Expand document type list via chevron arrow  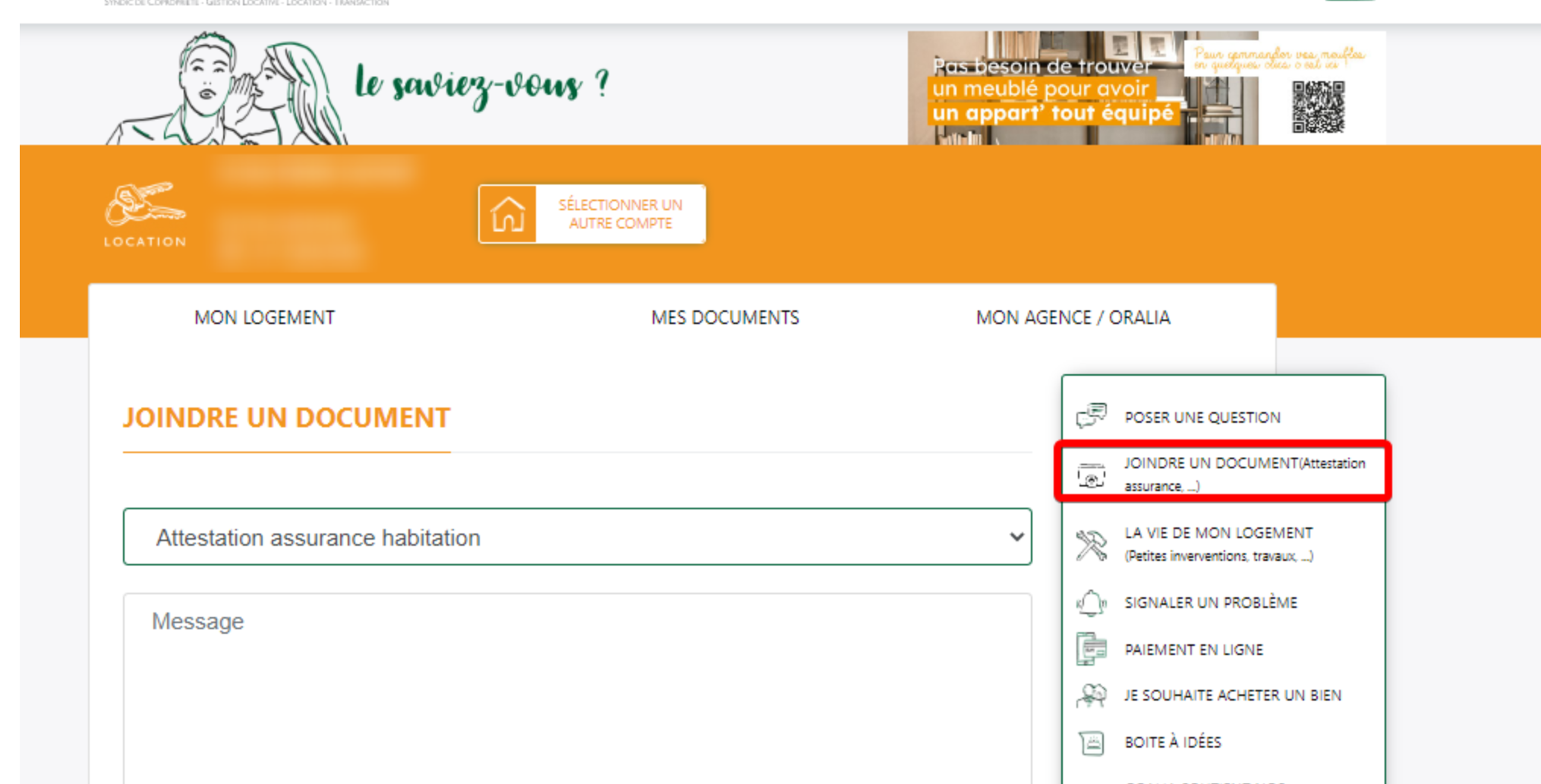click(x=1016, y=537)
